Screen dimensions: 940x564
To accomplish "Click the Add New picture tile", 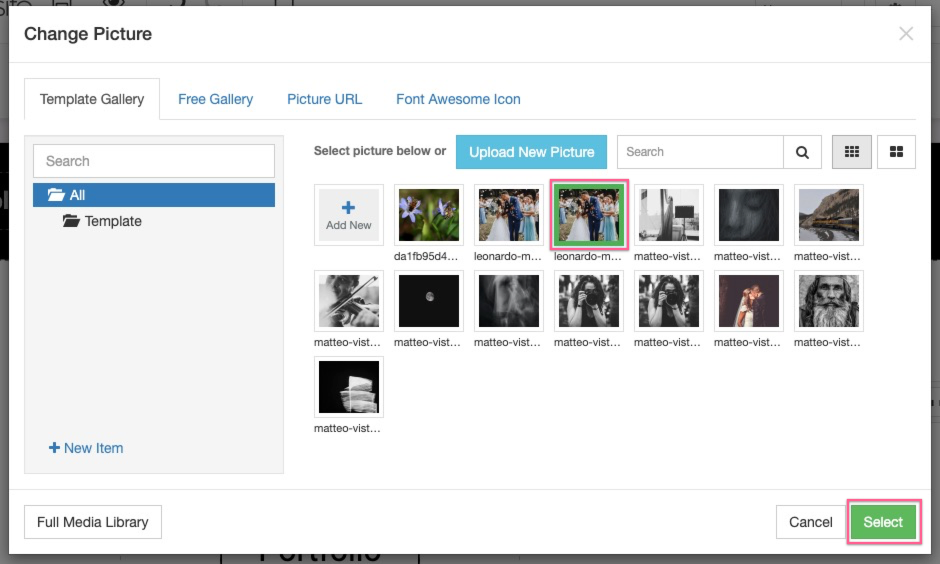I will pyautogui.click(x=349, y=215).
